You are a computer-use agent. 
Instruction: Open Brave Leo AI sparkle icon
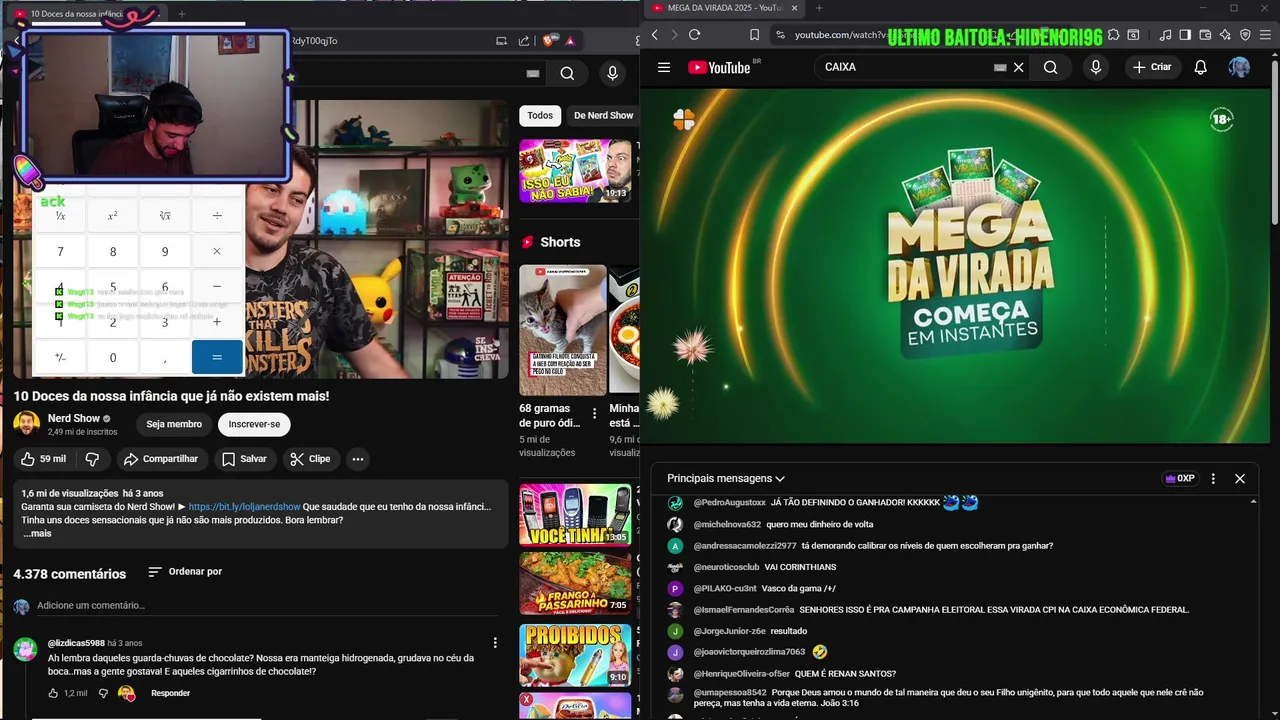pyautogui.click(x=1225, y=35)
